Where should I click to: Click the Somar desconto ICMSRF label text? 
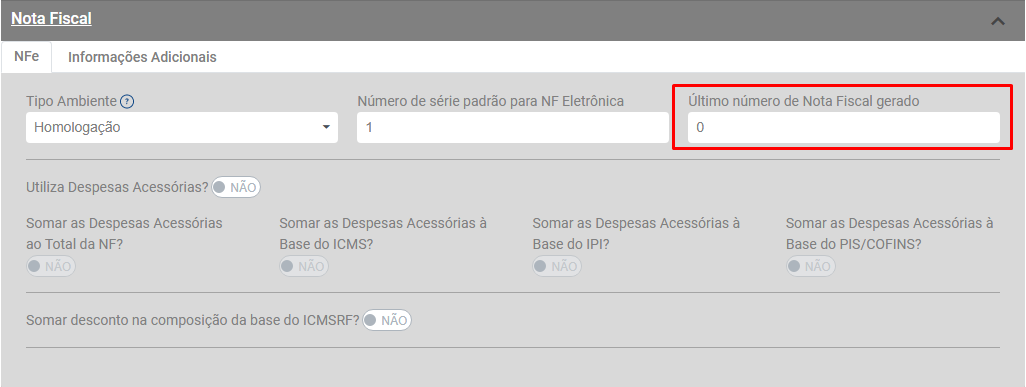(192, 321)
